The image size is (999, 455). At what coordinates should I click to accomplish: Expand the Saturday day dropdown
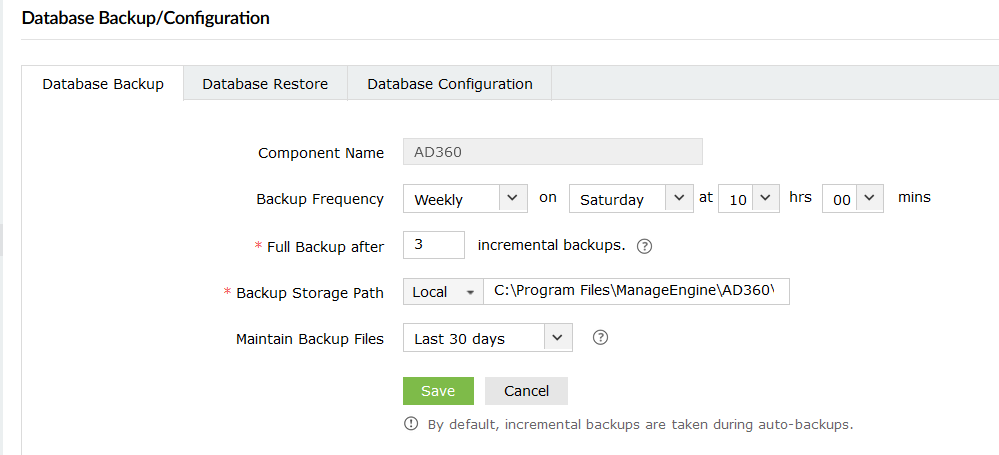(x=631, y=198)
